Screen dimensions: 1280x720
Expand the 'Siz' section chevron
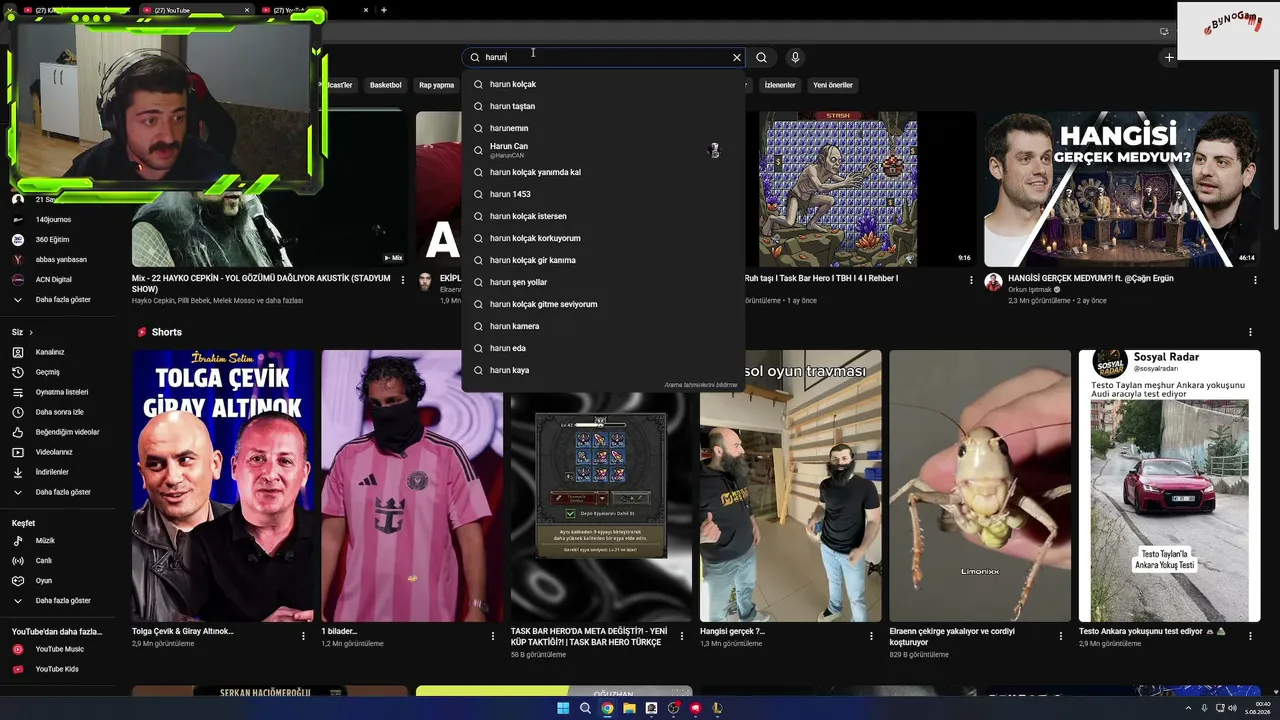pyautogui.click(x=31, y=332)
